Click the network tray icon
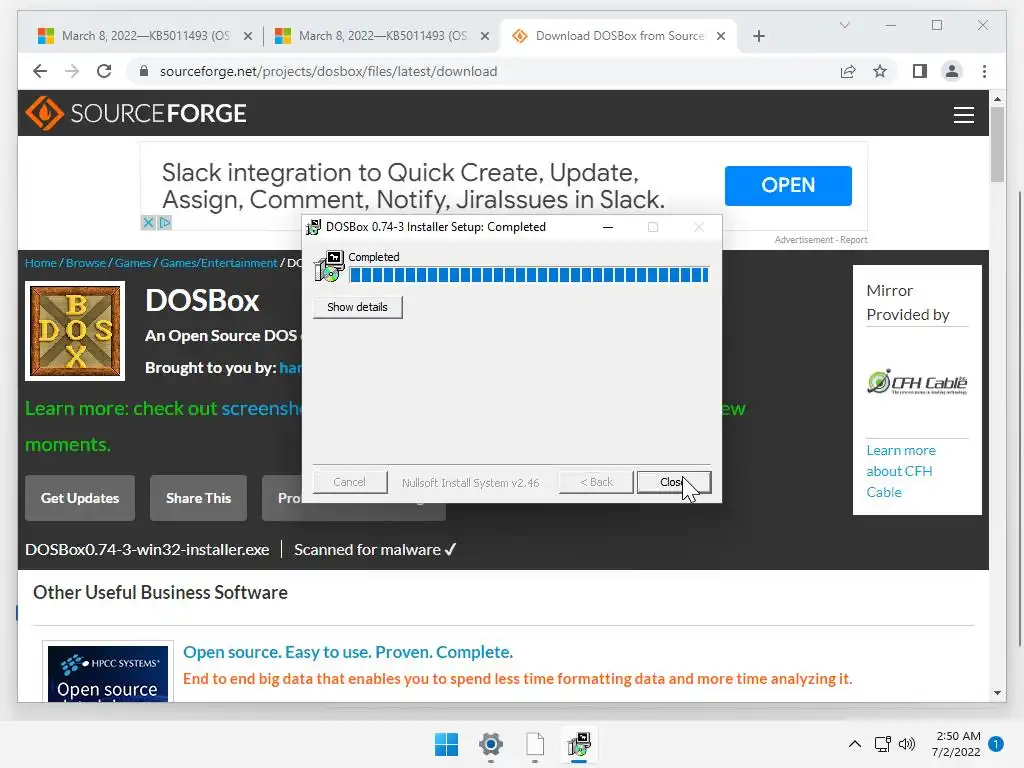This screenshot has height=768, width=1024. (882, 744)
